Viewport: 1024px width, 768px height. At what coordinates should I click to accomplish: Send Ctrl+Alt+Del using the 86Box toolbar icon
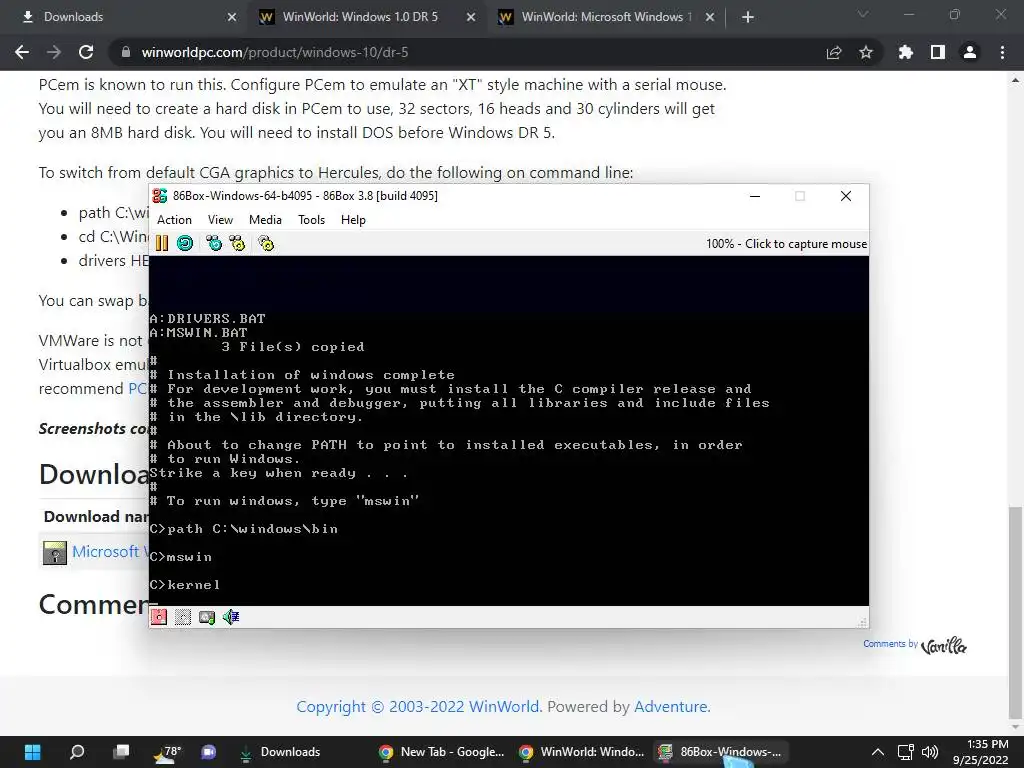coord(214,244)
